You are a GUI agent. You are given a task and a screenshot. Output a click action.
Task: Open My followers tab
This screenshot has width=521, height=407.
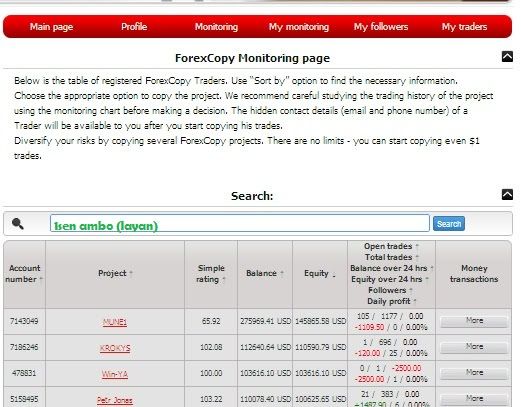(x=381, y=27)
